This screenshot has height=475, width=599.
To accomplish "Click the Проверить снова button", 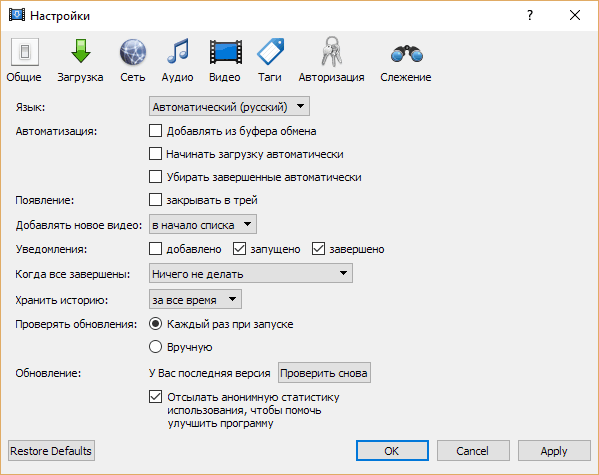I will tap(324, 373).
